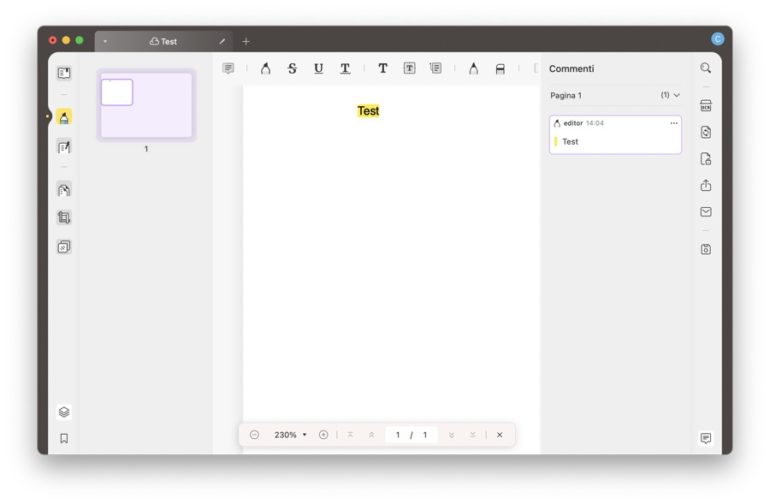Select the Eraser tool

pos(500,69)
